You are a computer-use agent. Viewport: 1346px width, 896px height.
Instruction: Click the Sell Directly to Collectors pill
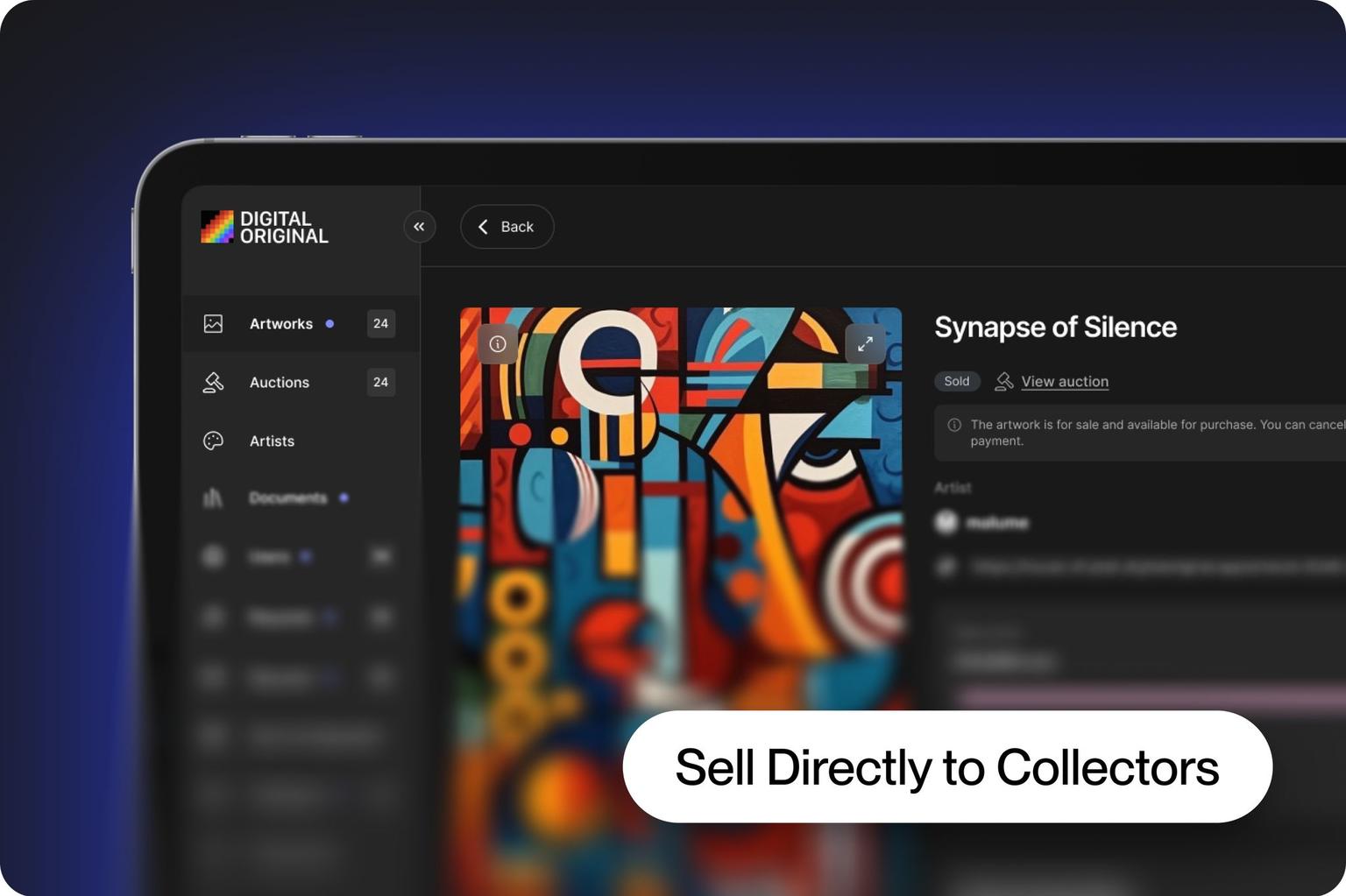click(946, 767)
